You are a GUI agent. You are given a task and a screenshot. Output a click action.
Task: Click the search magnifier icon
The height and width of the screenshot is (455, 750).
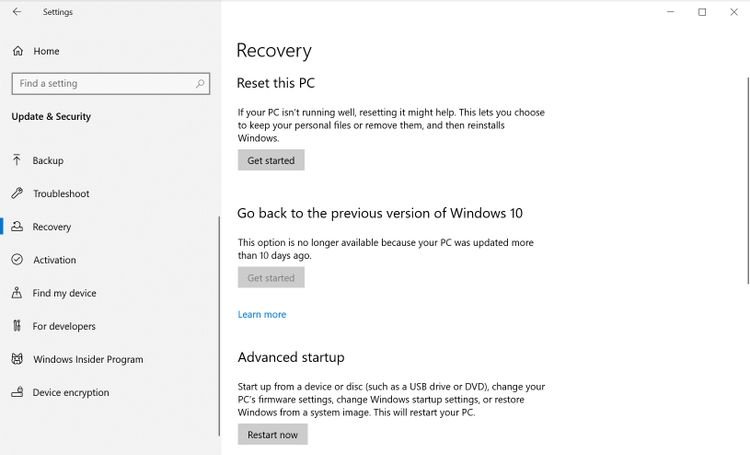point(200,84)
